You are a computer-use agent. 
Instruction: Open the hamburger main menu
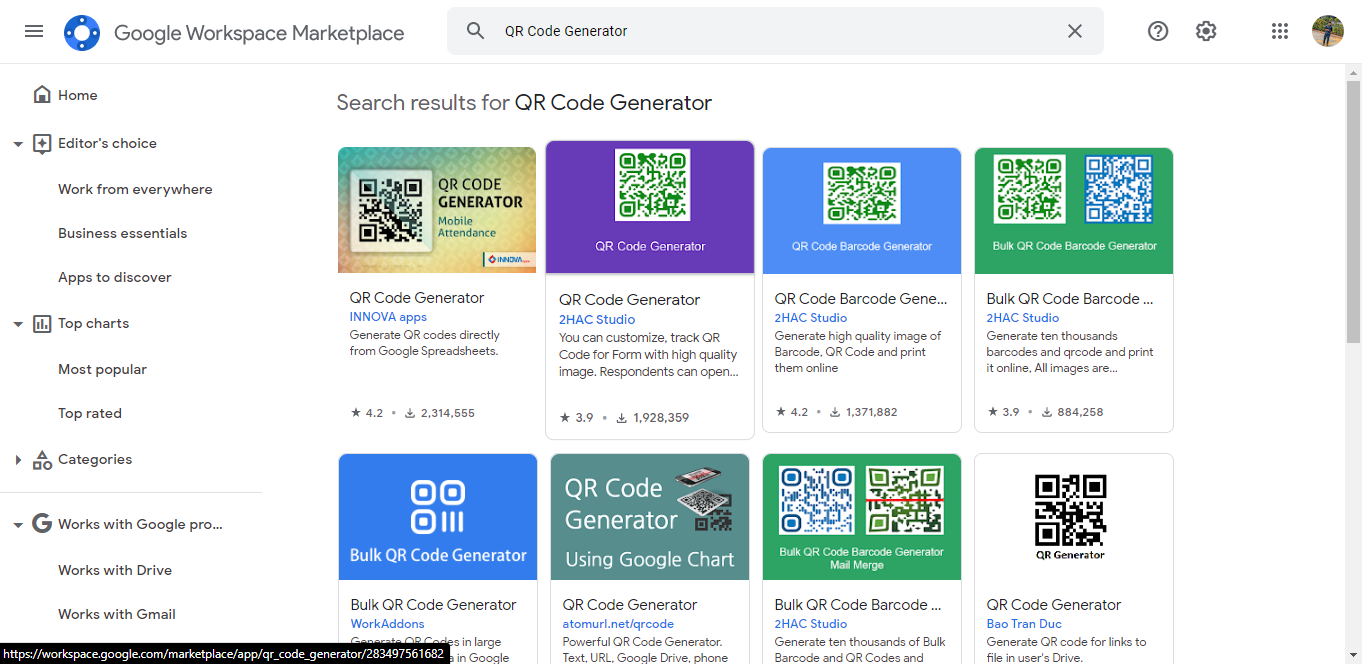tap(34, 31)
